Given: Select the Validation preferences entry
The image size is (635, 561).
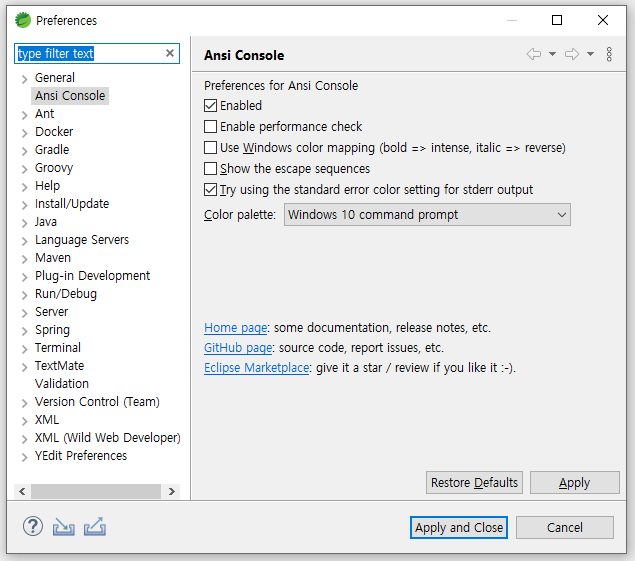Looking at the screenshot, I should [62, 384].
